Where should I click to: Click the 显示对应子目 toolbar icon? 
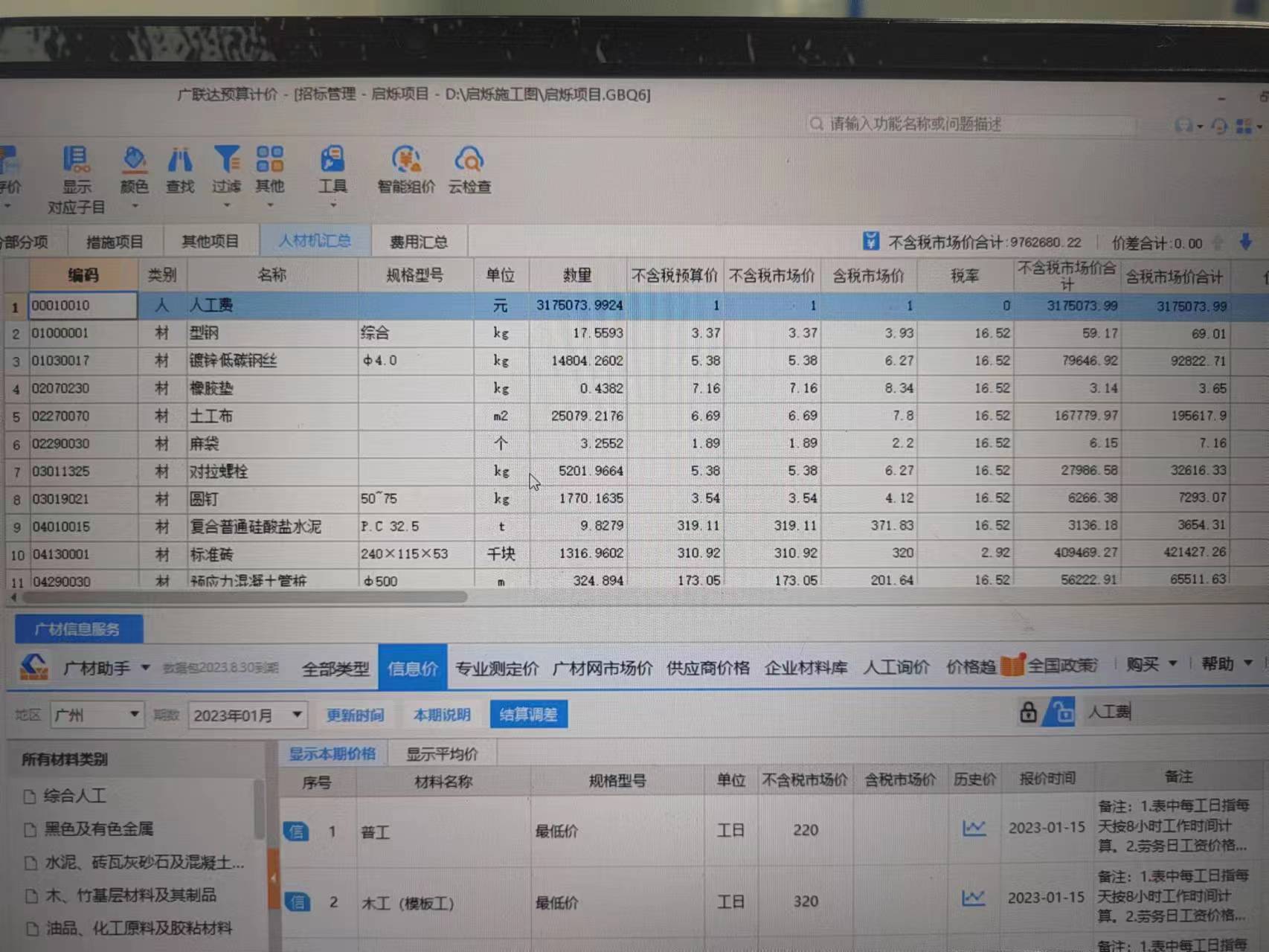(x=76, y=159)
